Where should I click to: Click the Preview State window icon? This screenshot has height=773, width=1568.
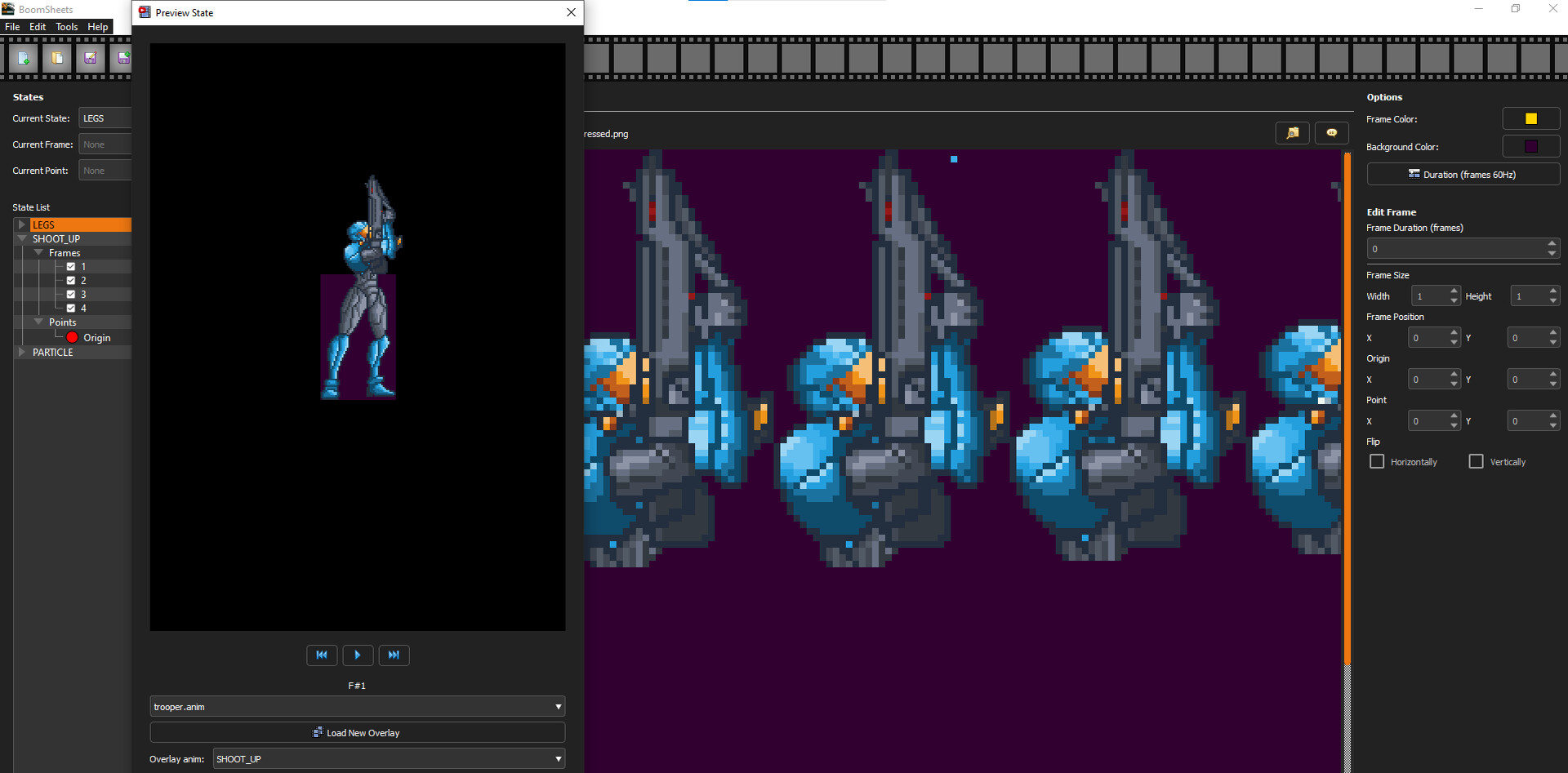click(x=145, y=12)
